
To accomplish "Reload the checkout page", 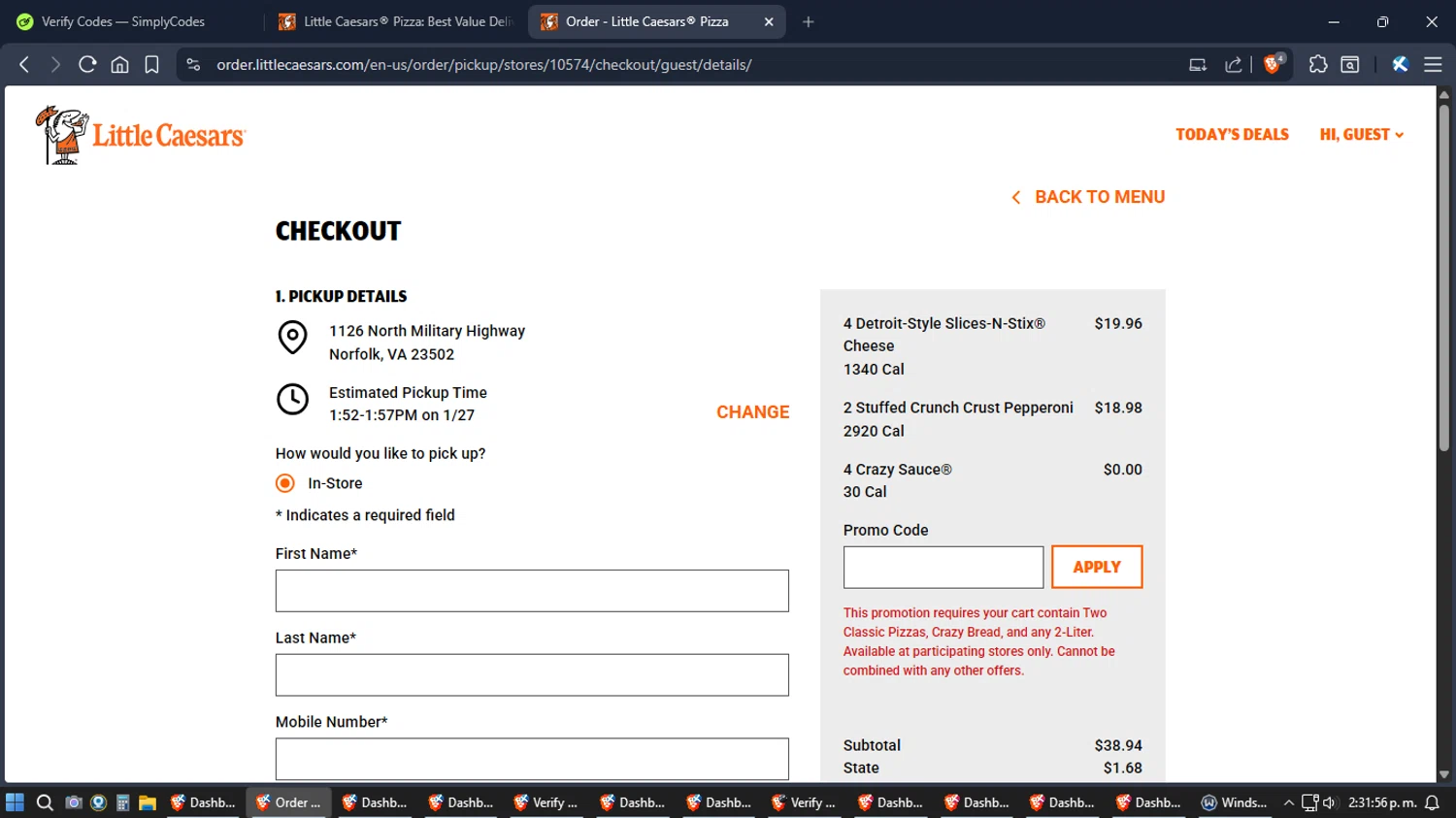I will 87,65.
